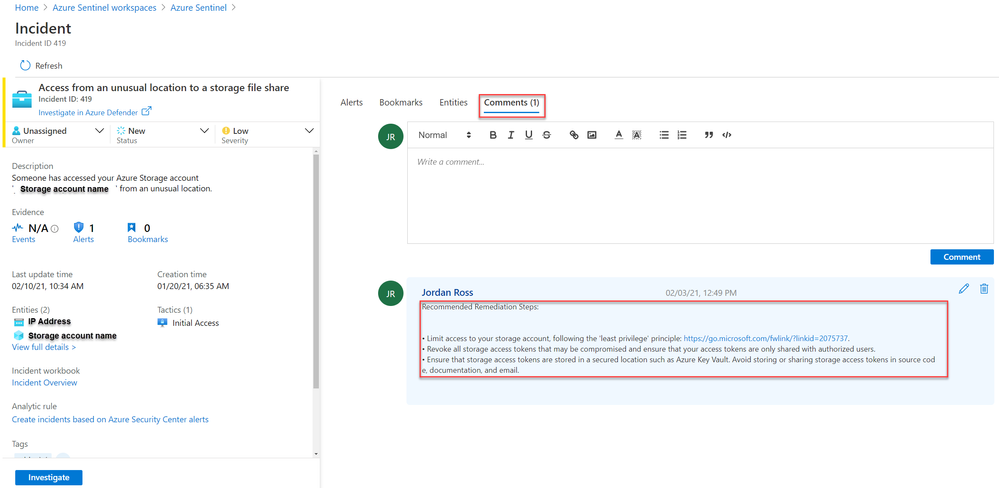Open the text highlight color picker
The width and height of the screenshot is (999, 488).
click(636, 135)
